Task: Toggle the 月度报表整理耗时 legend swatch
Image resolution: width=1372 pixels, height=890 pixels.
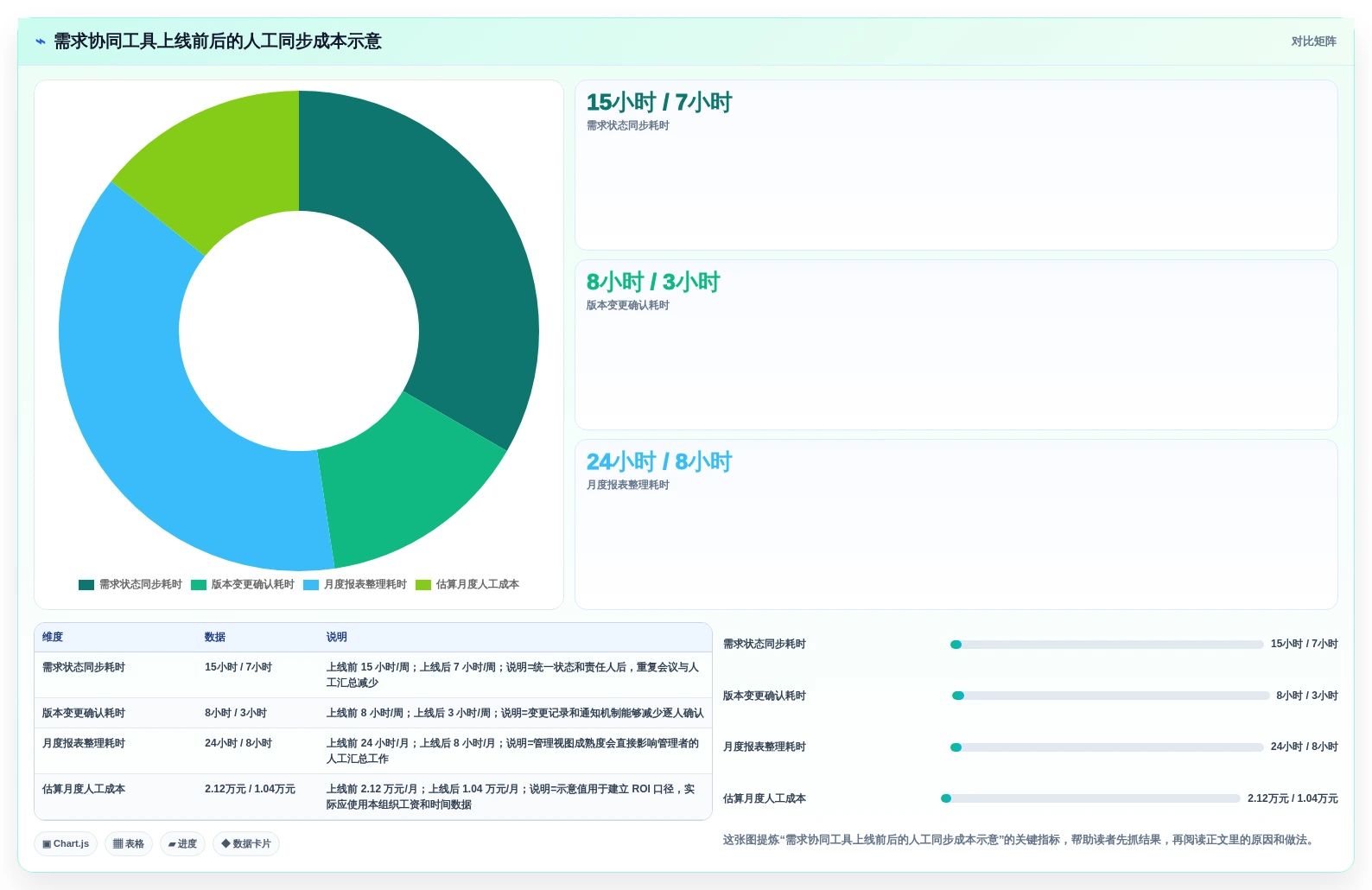Action: coord(311,585)
